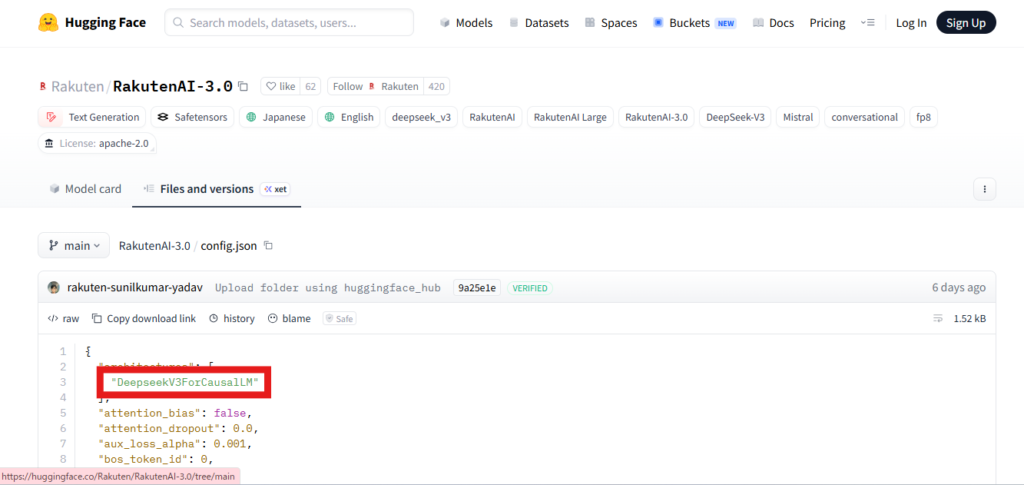Click the 6 days ago timestamp
Screen dimensions: 1024x485
[x=959, y=288]
